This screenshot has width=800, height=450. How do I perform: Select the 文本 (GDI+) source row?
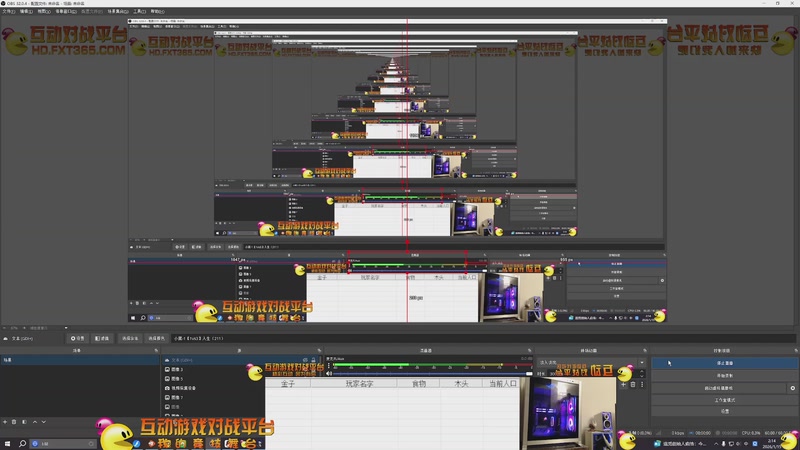pos(242,360)
